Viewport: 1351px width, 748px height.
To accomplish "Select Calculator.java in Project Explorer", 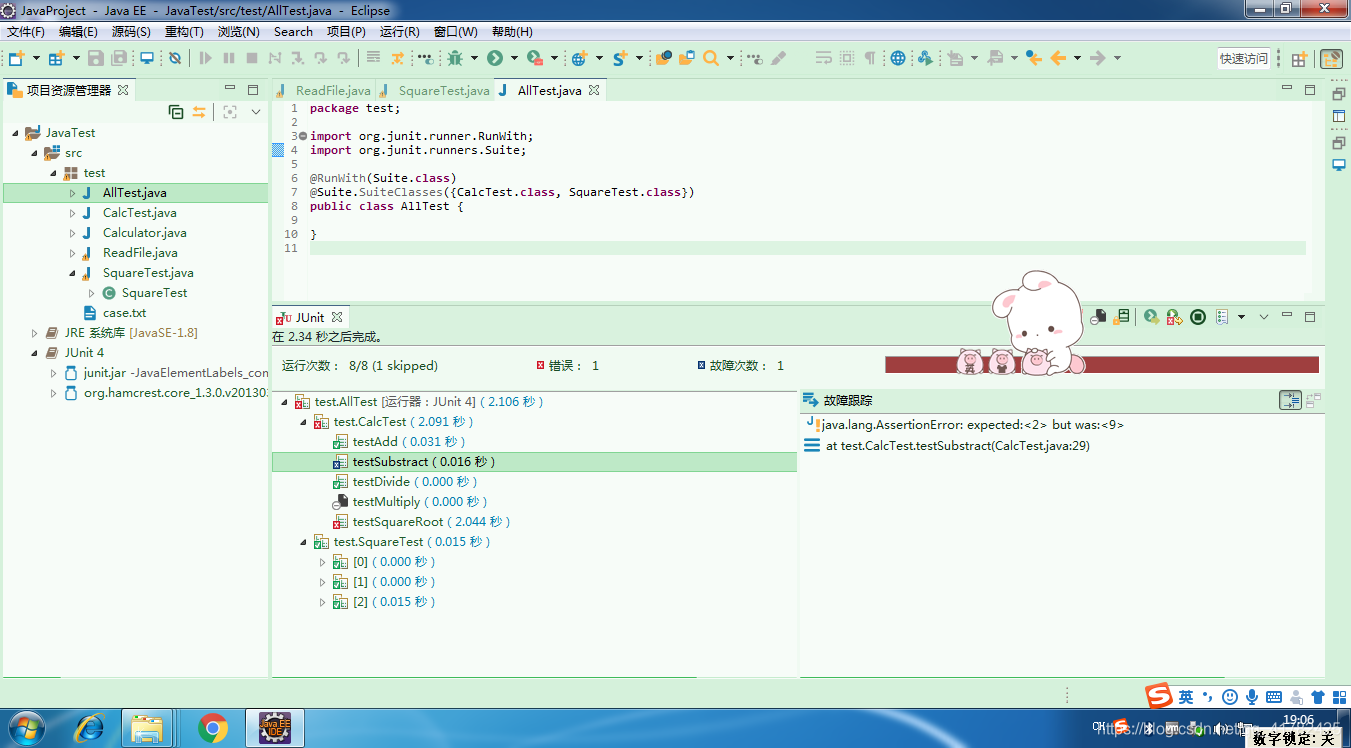I will [144, 233].
